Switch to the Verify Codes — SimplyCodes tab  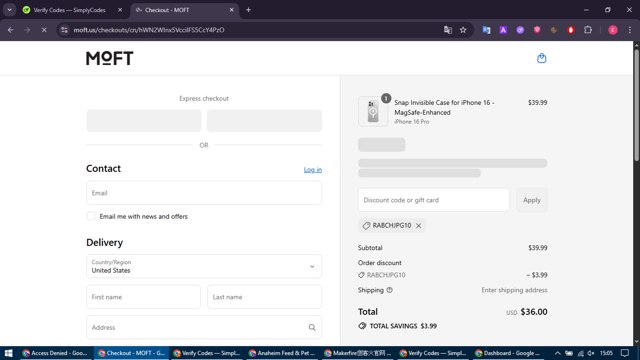[69, 10]
